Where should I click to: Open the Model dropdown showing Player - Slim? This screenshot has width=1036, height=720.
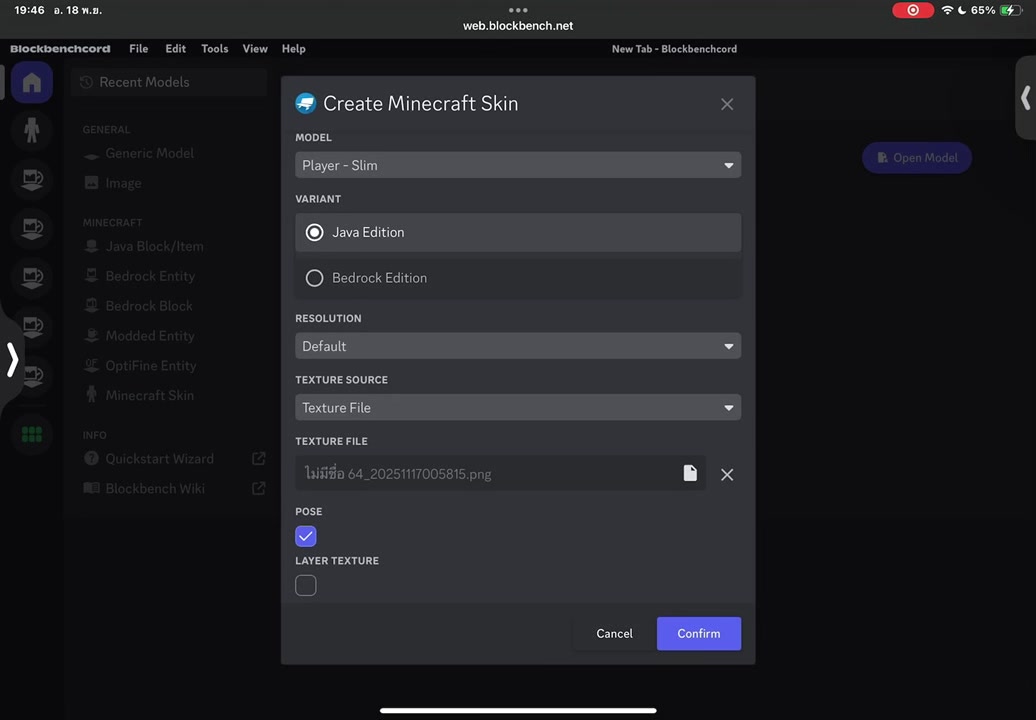518,165
